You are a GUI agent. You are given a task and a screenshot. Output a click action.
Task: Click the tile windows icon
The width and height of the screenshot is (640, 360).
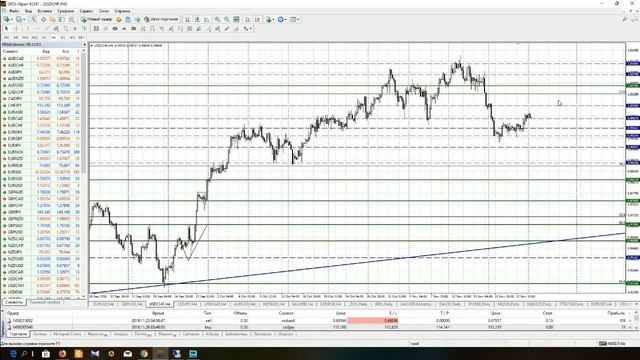coord(236,19)
